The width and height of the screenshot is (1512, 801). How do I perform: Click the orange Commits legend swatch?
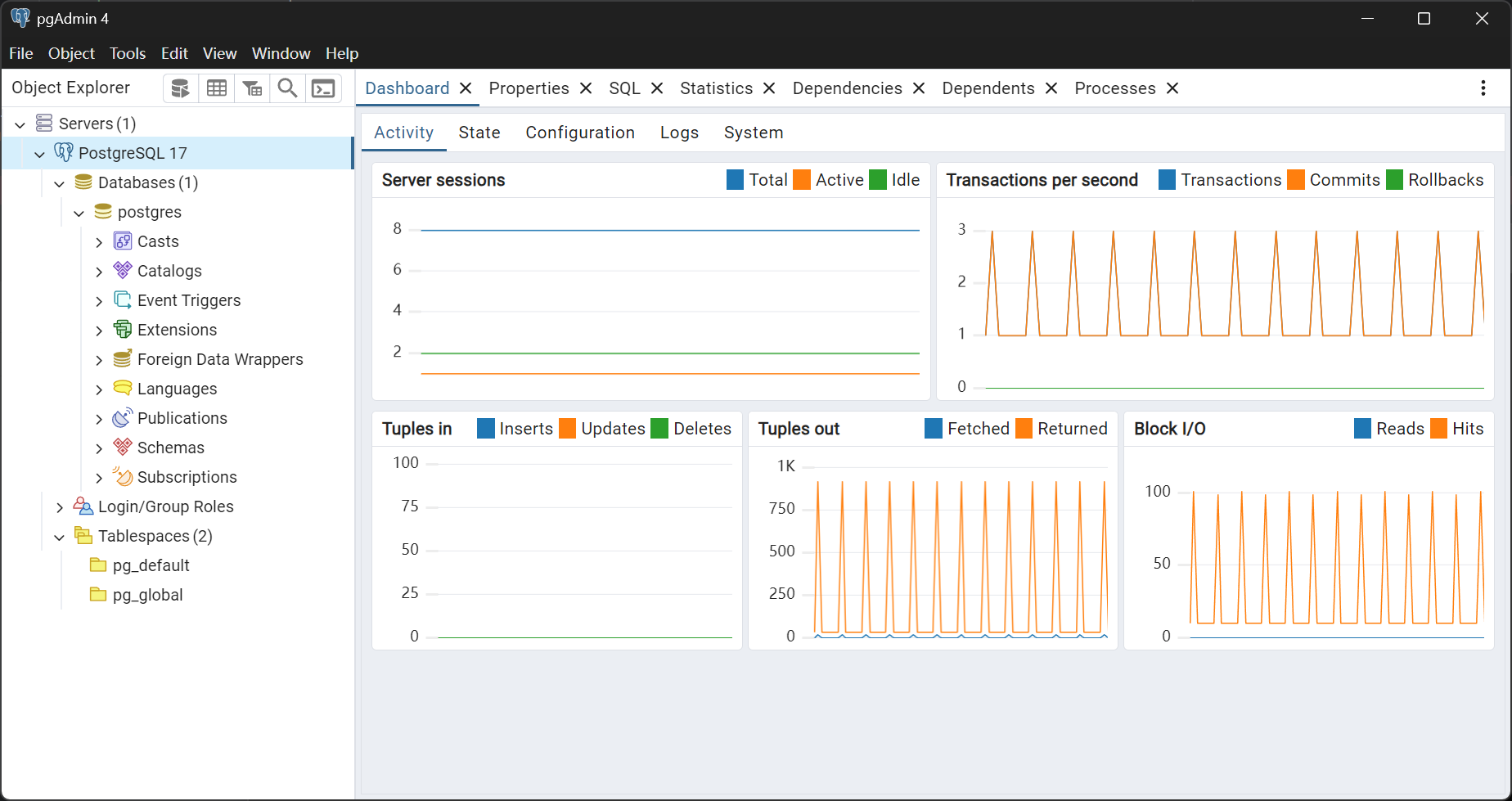coord(1296,180)
